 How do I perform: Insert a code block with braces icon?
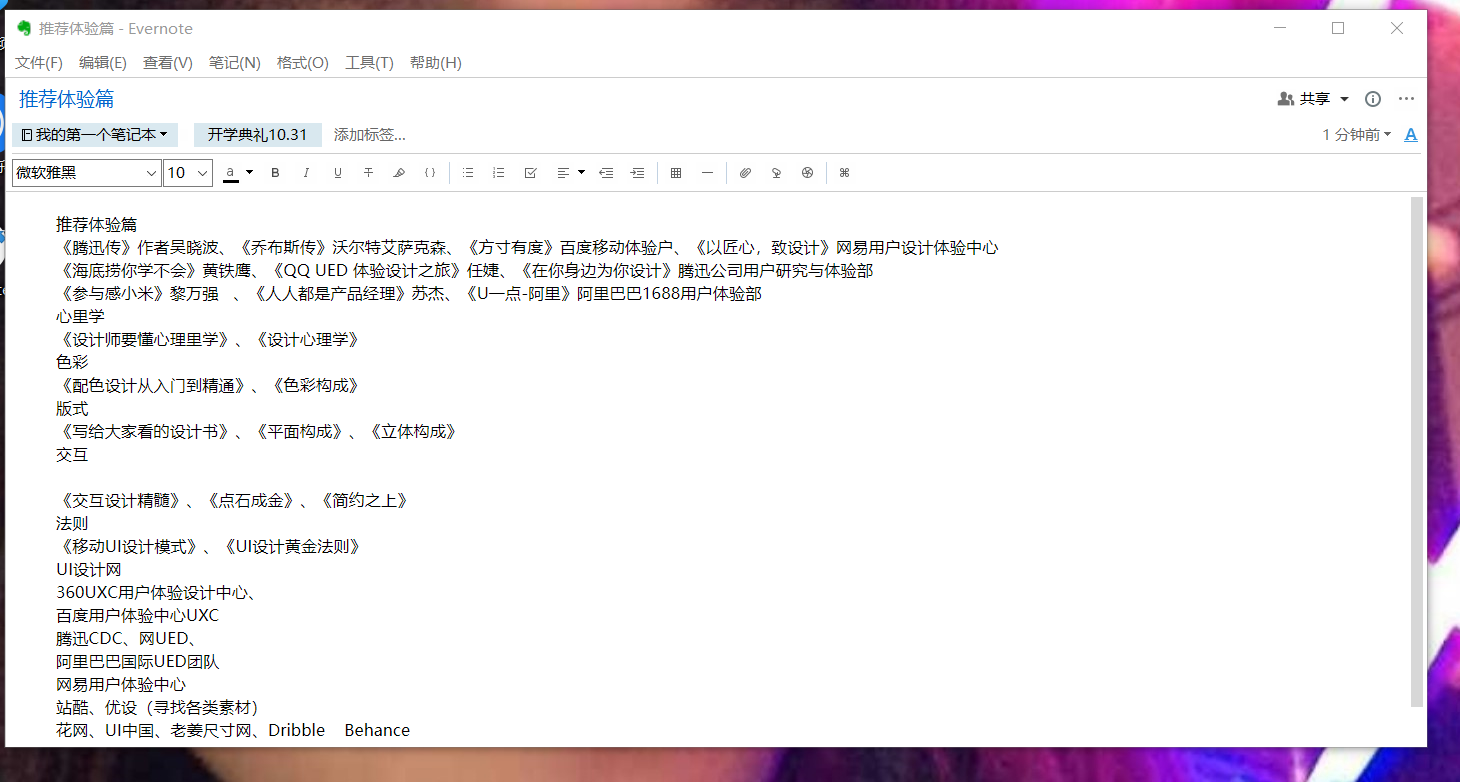[x=430, y=173]
